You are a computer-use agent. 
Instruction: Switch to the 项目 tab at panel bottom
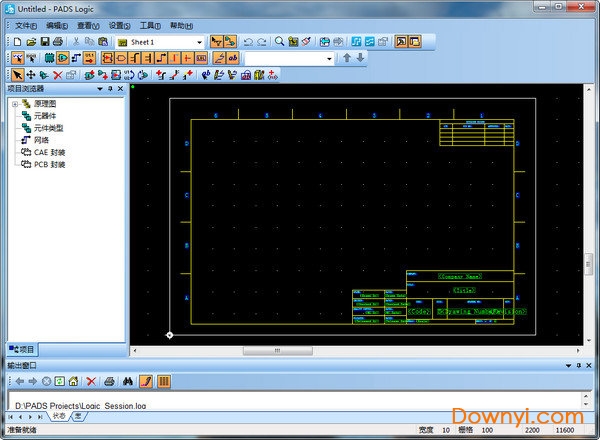click(x=22, y=349)
